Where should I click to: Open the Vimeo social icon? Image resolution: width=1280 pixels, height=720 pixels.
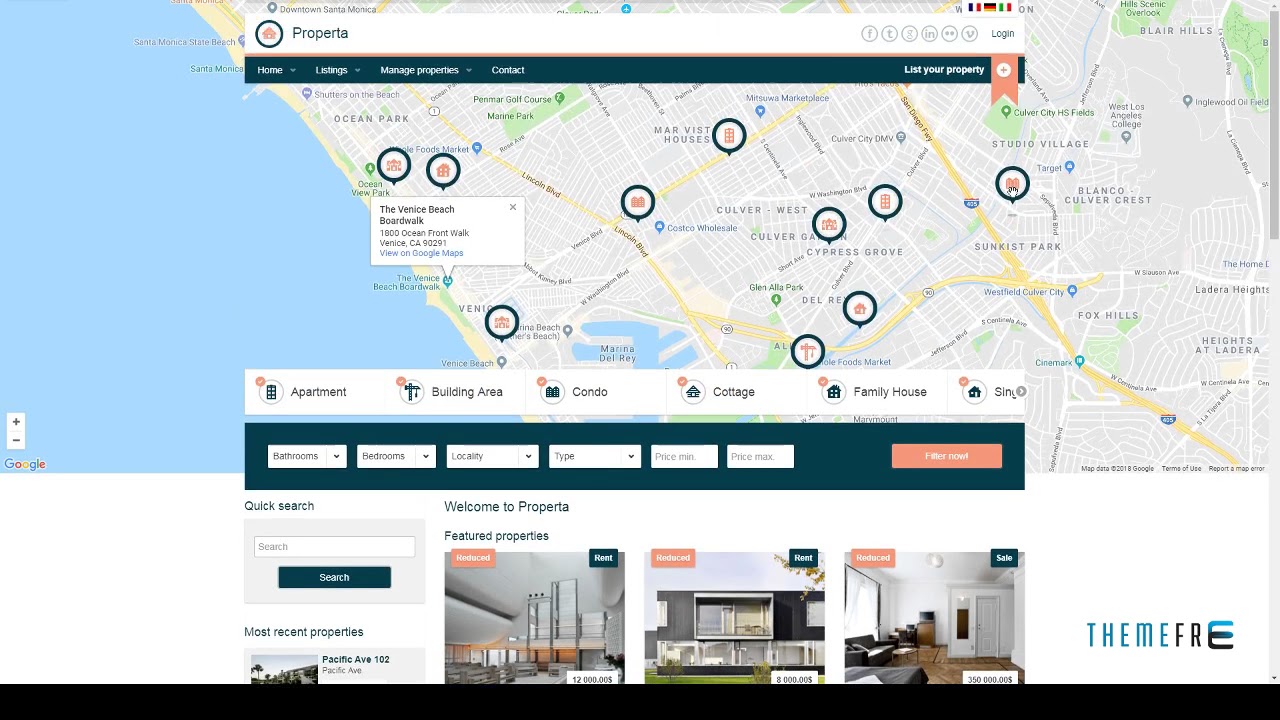pos(969,34)
